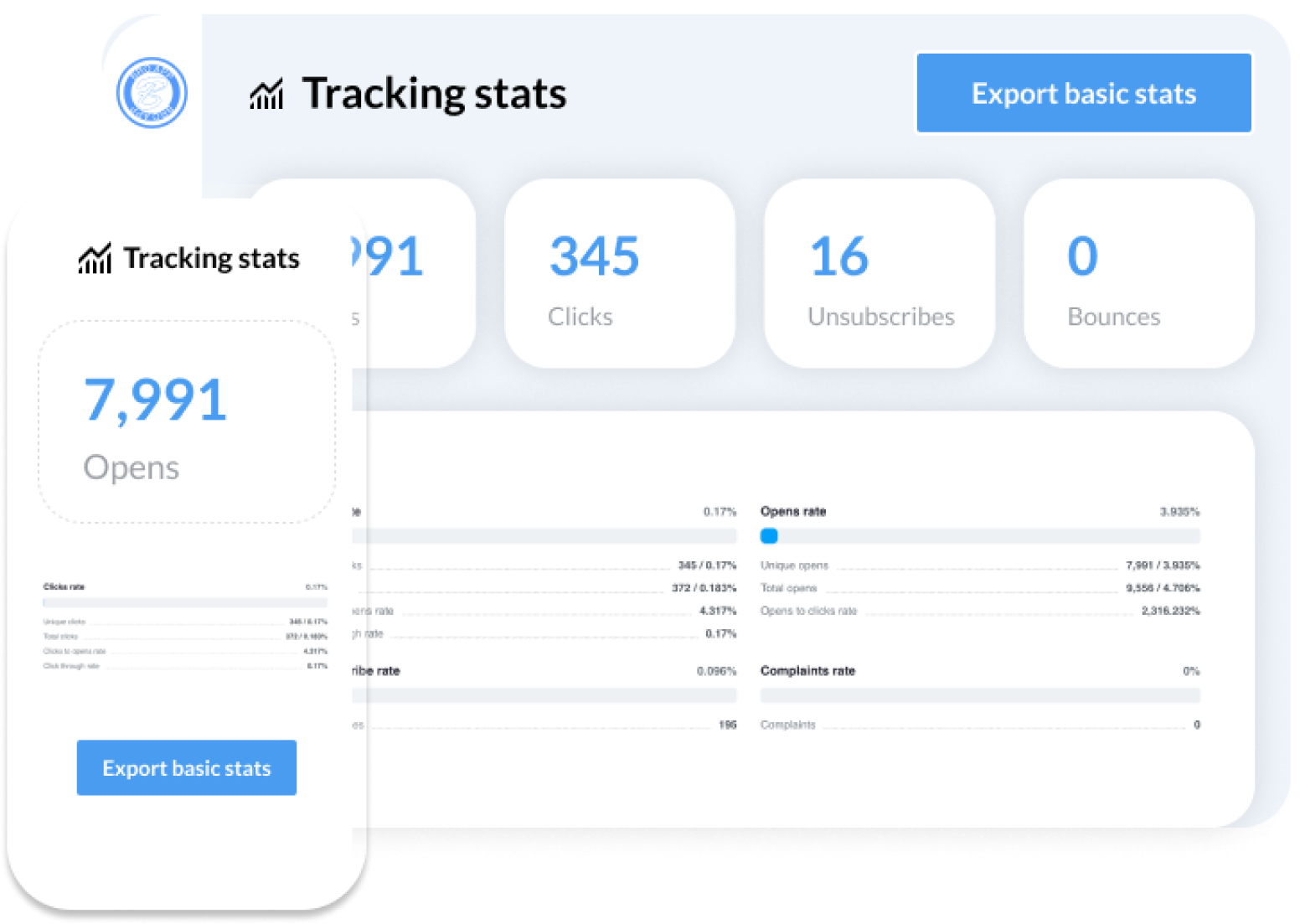
Task: Open the 0 Bounces stat card
Action: click(1138, 273)
